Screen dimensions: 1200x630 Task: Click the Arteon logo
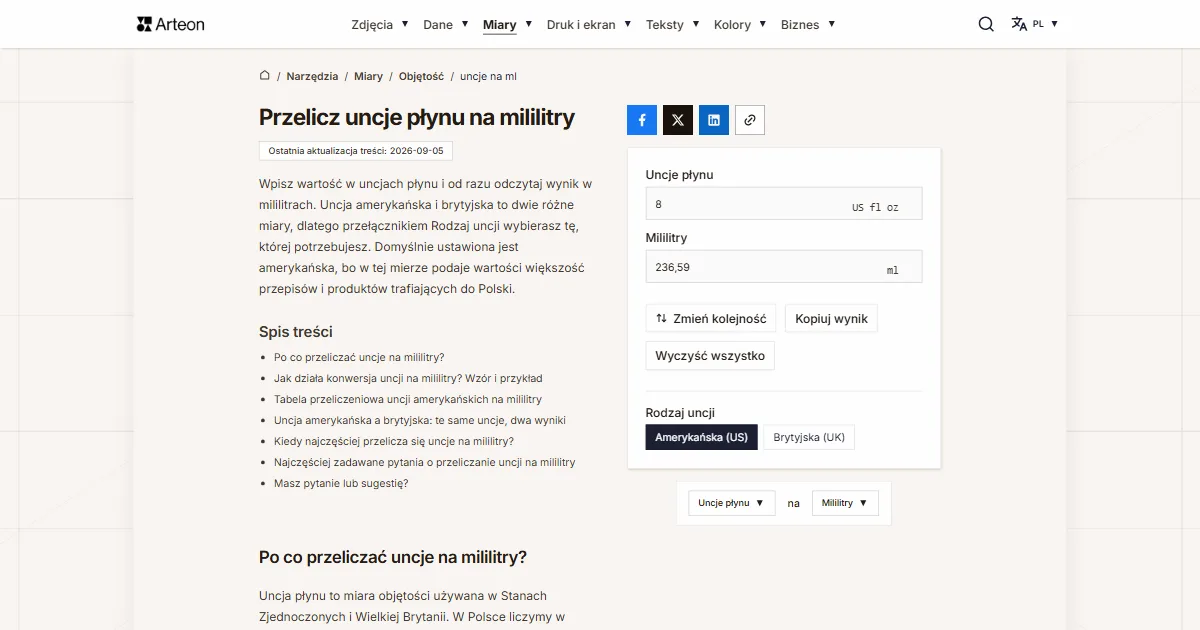(171, 24)
